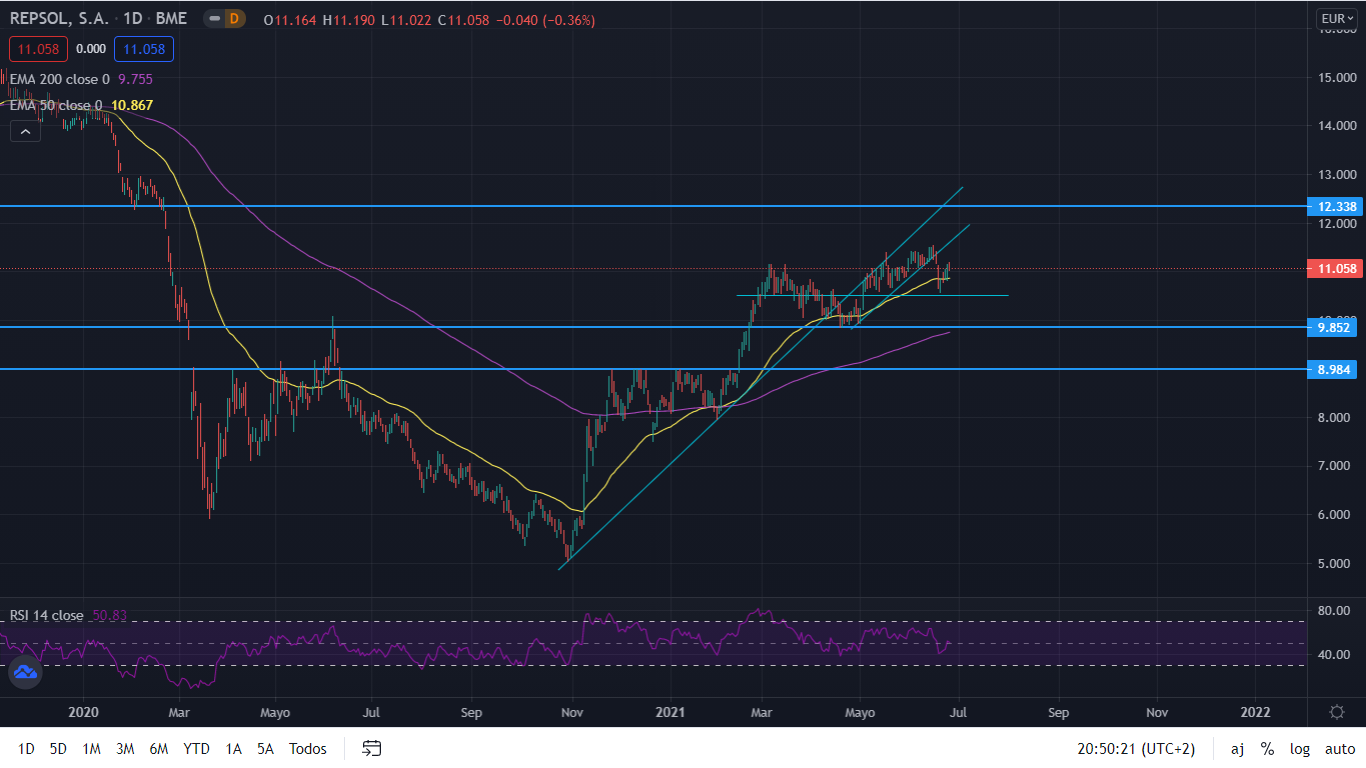Collapse the indicator legend chevron
The image size is (1366, 768).
pyautogui.click(x=25, y=131)
